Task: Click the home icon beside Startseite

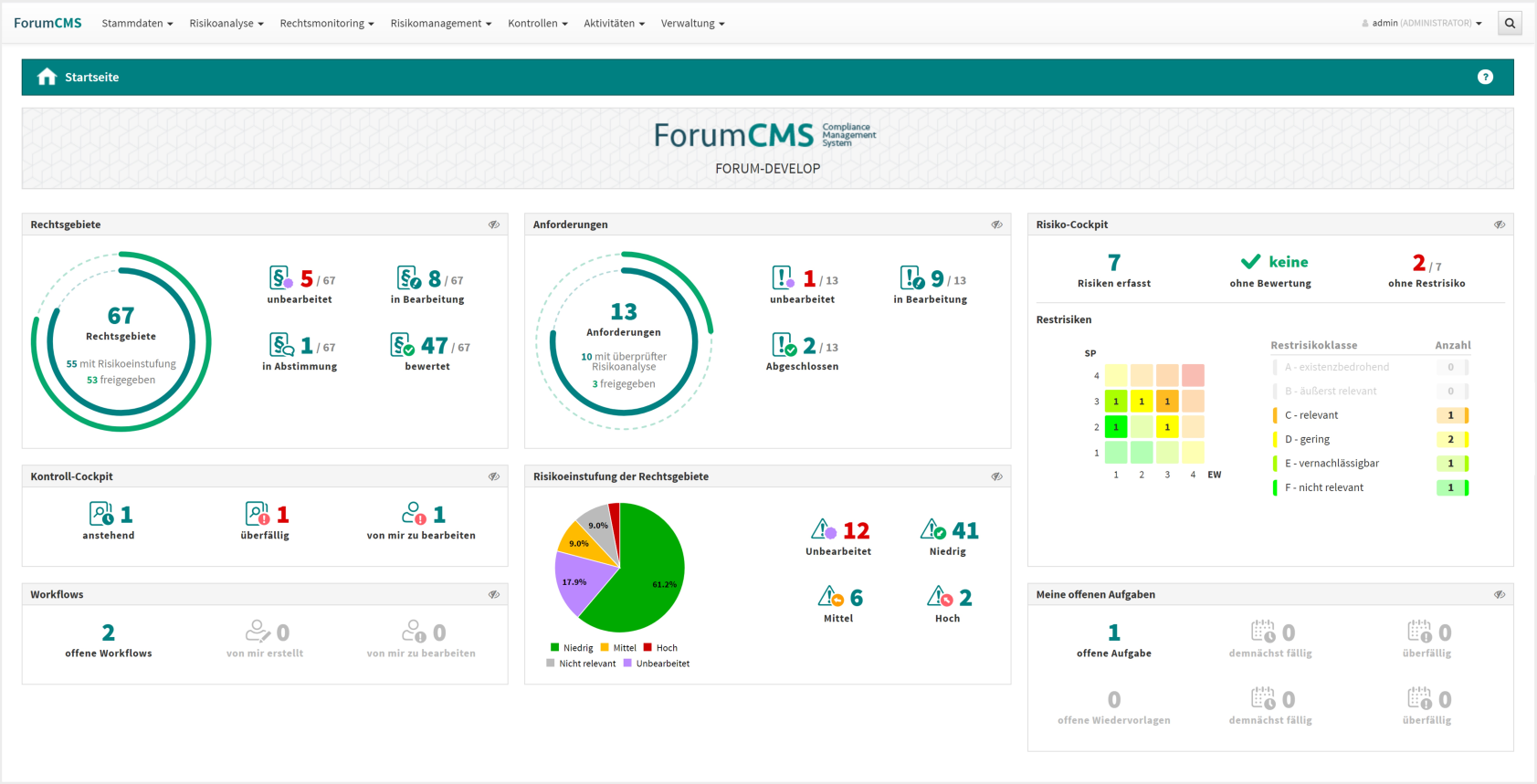Action: [47, 77]
